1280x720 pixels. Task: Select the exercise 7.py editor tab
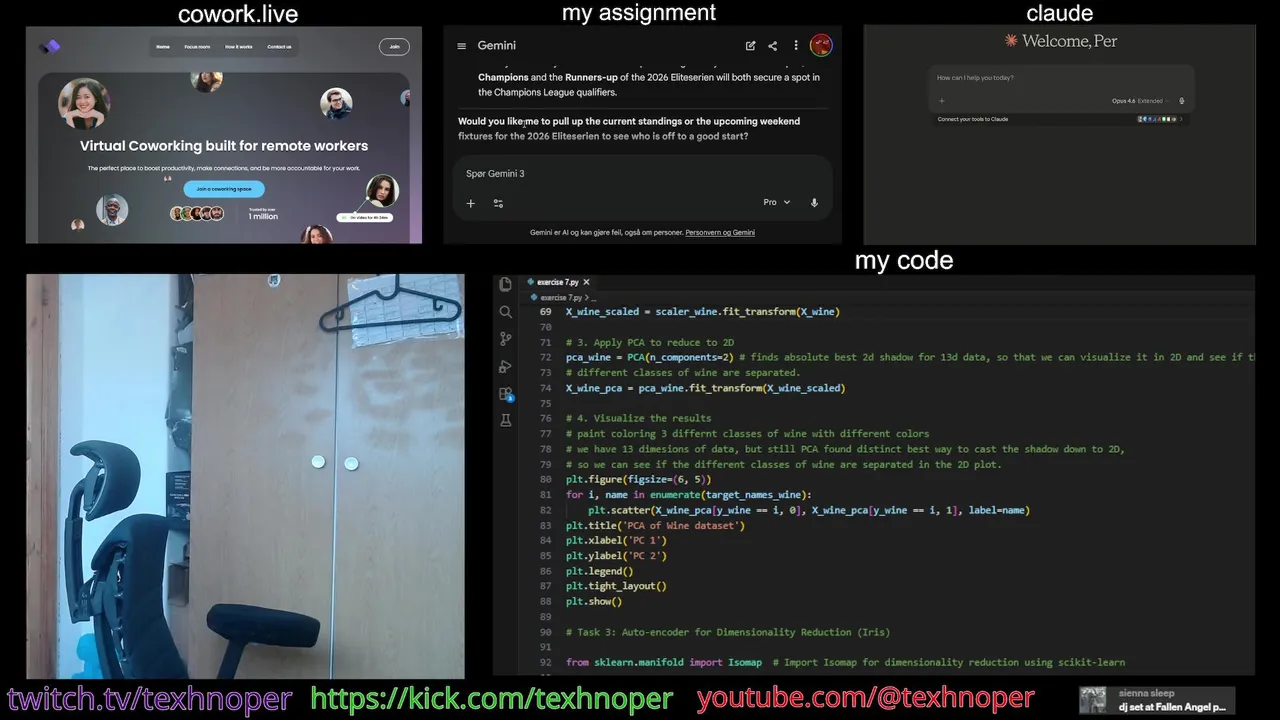click(560, 282)
